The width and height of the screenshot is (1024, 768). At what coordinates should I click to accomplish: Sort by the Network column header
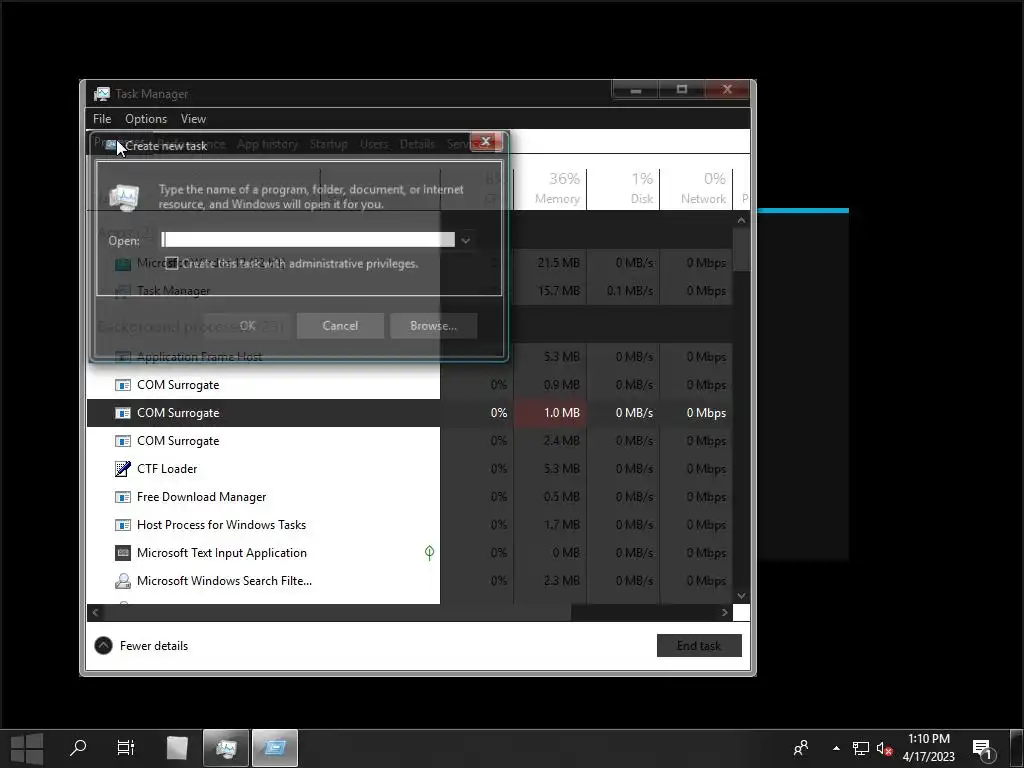pyautogui.click(x=696, y=188)
